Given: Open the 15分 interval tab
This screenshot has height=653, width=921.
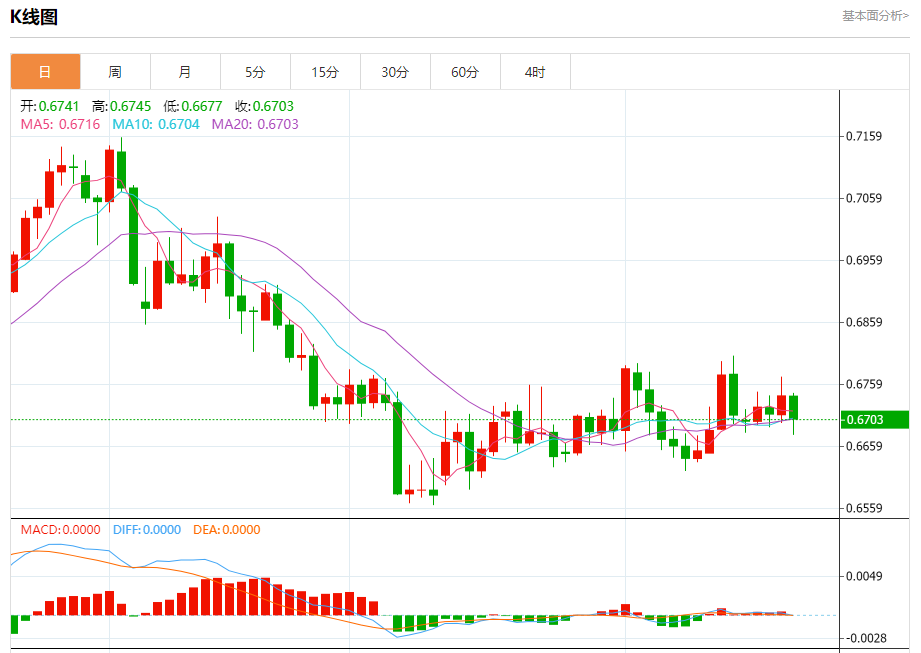Looking at the screenshot, I should pos(325,72).
